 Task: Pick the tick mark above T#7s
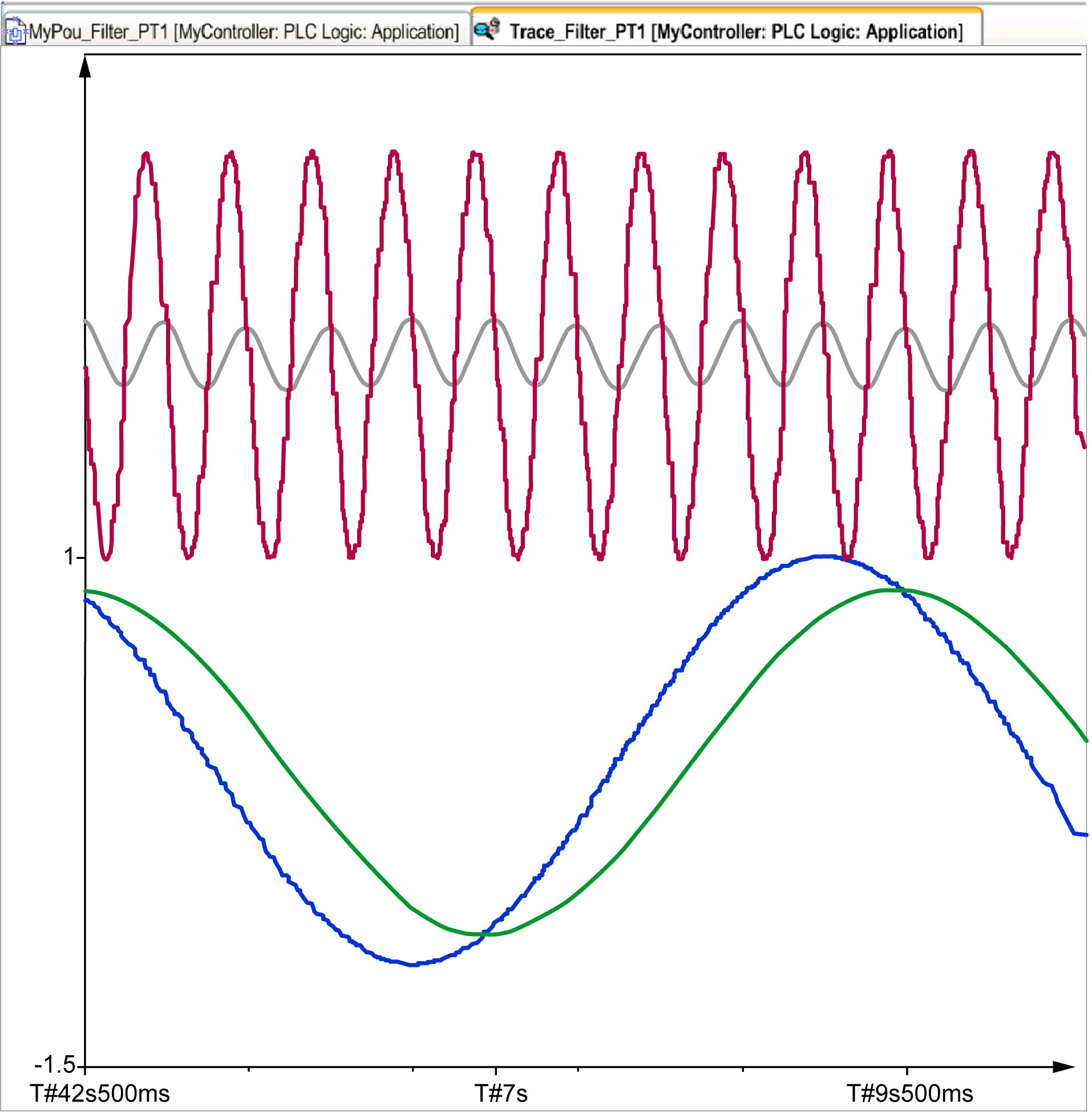497,1071
